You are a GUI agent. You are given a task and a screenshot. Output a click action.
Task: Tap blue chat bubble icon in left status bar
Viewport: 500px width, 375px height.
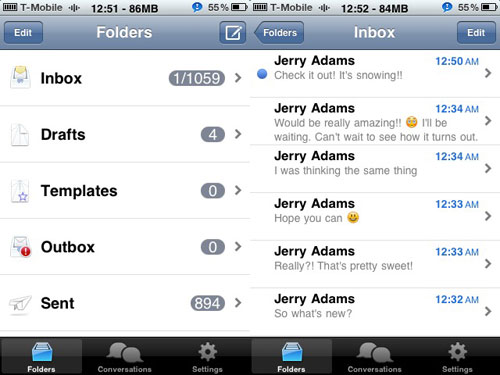tap(197, 7)
